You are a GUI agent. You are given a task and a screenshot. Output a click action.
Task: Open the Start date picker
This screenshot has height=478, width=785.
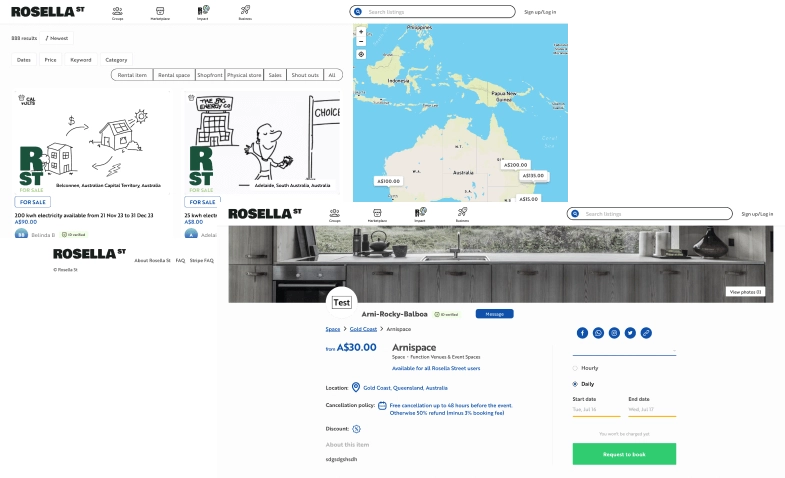click(x=596, y=409)
